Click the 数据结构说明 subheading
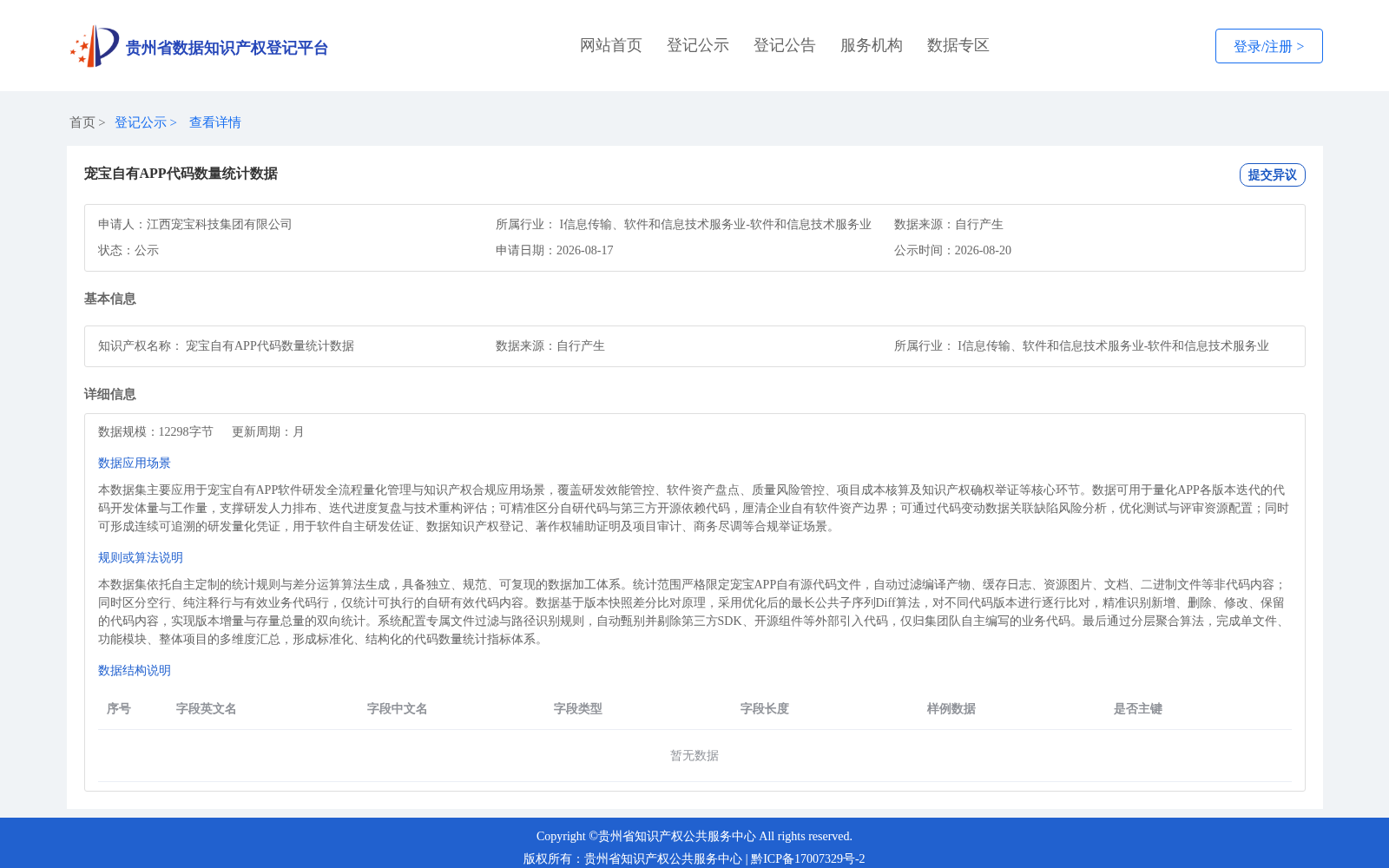 coord(135,670)
